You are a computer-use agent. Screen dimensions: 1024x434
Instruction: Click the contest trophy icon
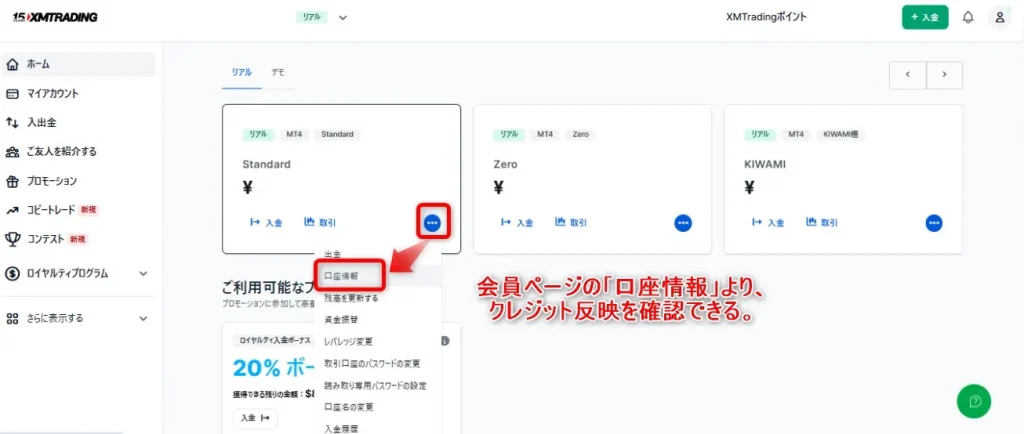click(12, 239)
